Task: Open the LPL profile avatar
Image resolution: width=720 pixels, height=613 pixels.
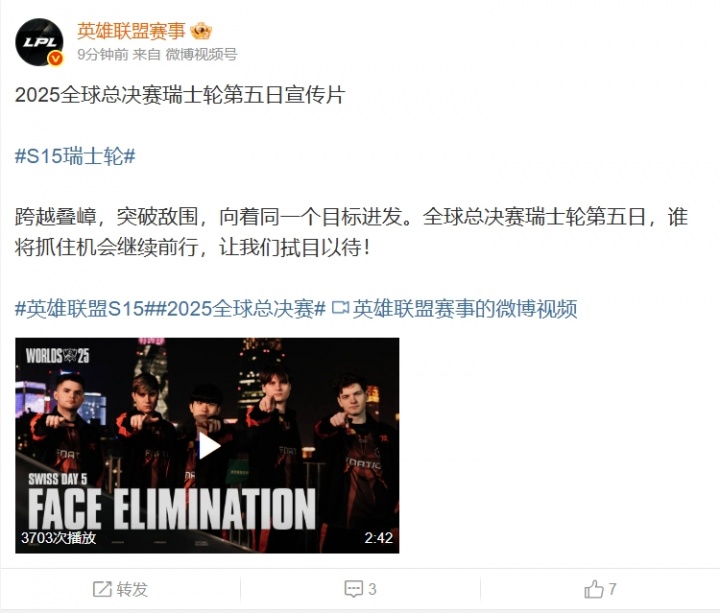Action: pos(39,42)
